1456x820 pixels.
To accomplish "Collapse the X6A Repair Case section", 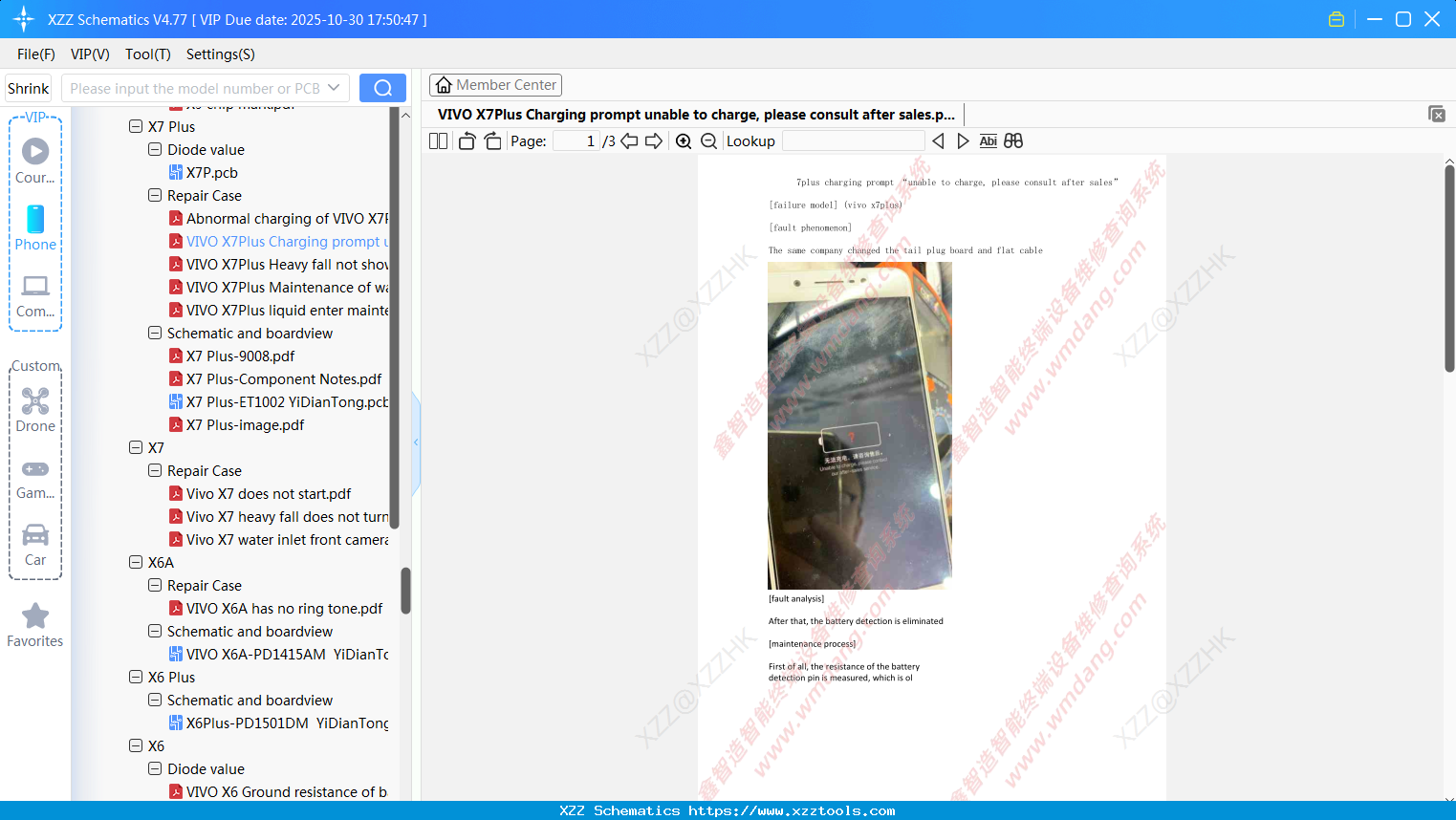I will coord(155,585).
